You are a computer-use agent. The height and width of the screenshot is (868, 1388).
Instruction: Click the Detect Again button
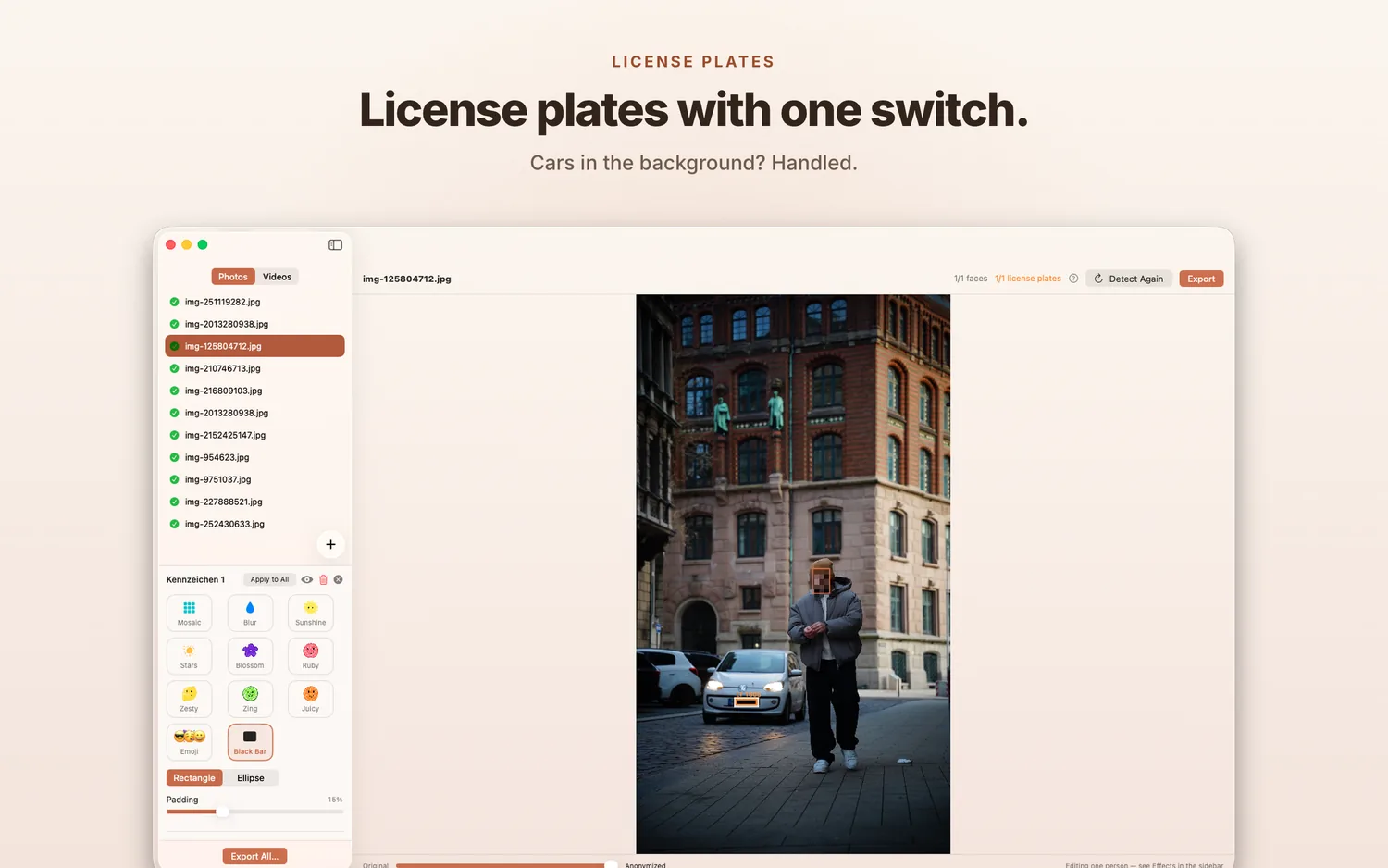coord(1129,279)
